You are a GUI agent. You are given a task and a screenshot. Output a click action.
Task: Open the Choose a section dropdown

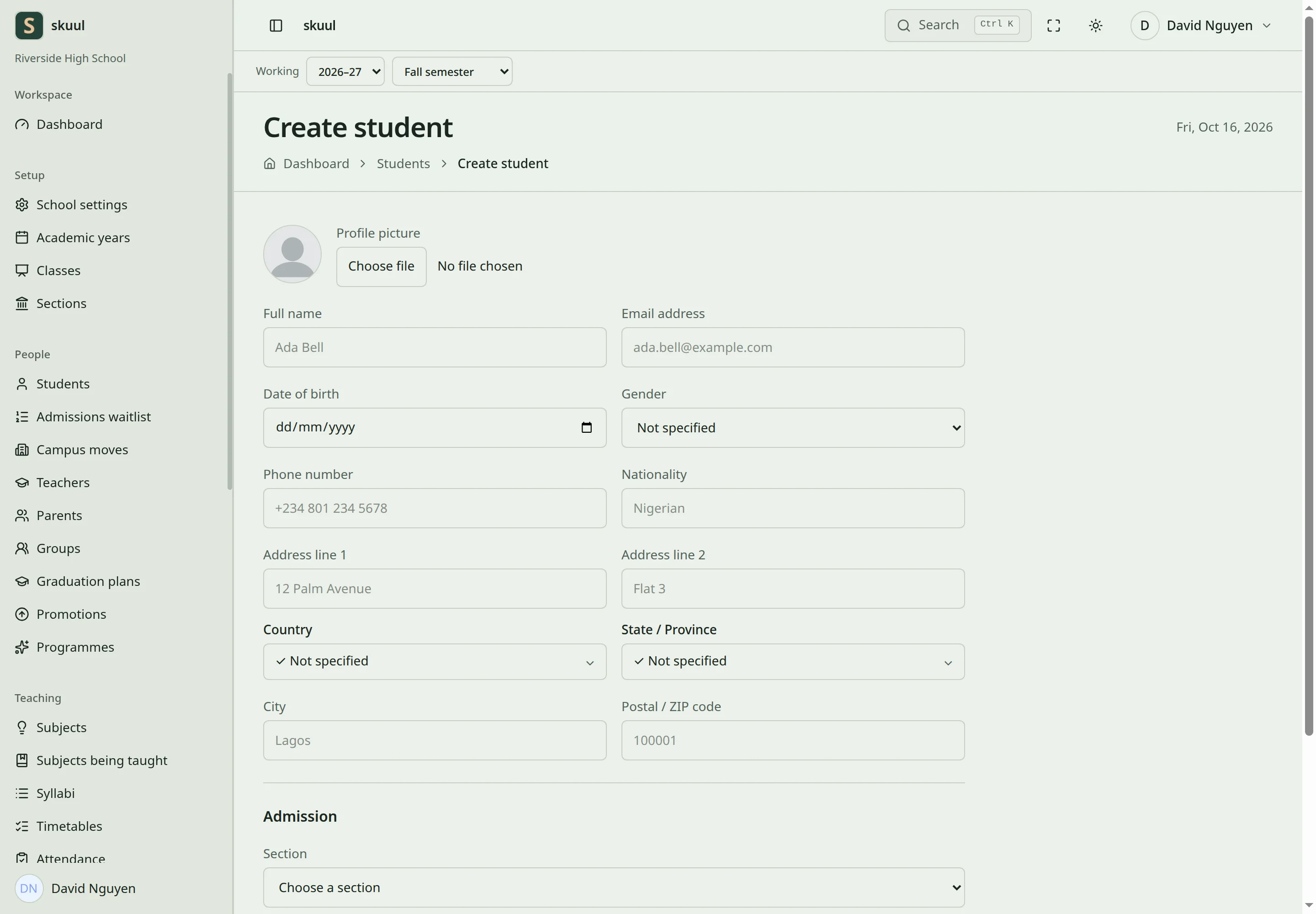(614, 887)
